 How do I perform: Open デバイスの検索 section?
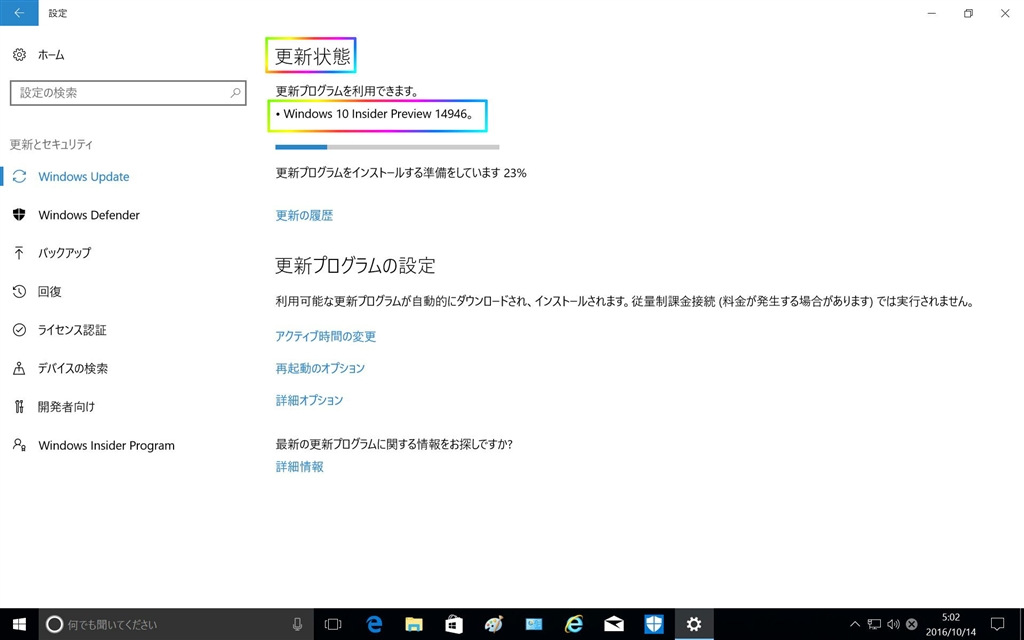tap(72, 368)
